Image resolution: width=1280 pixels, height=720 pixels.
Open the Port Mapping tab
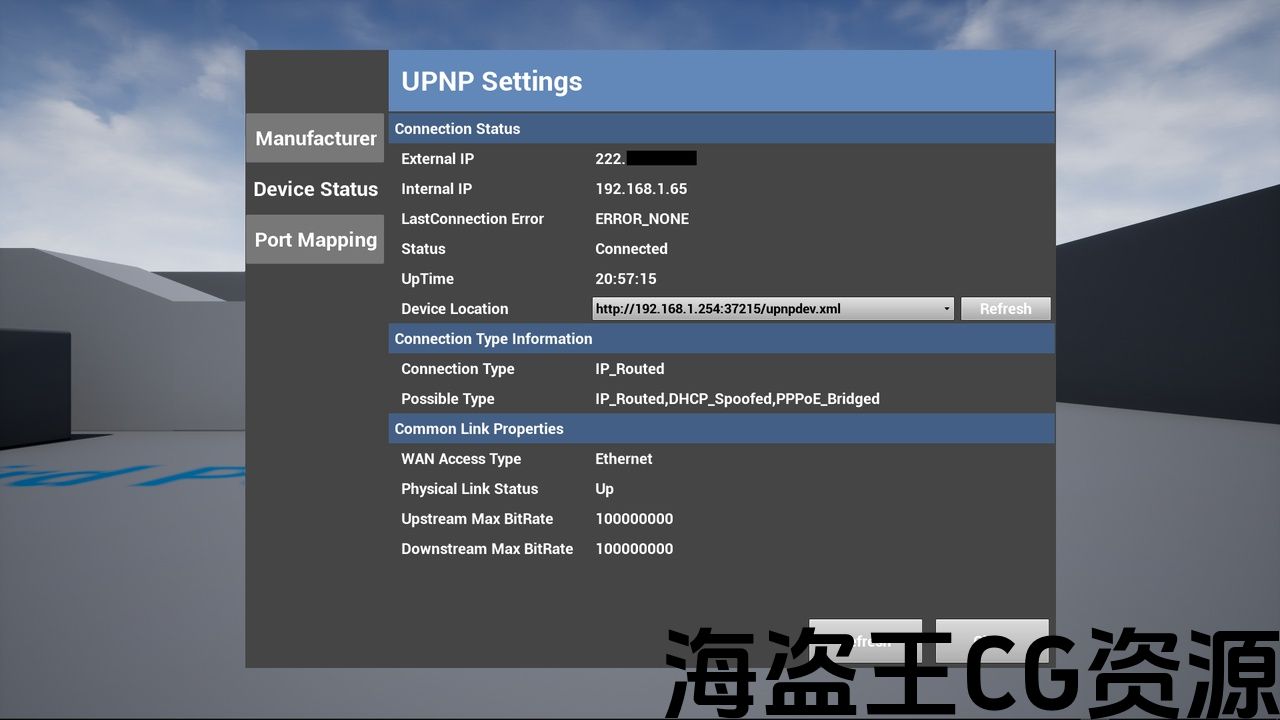point(315,240)
